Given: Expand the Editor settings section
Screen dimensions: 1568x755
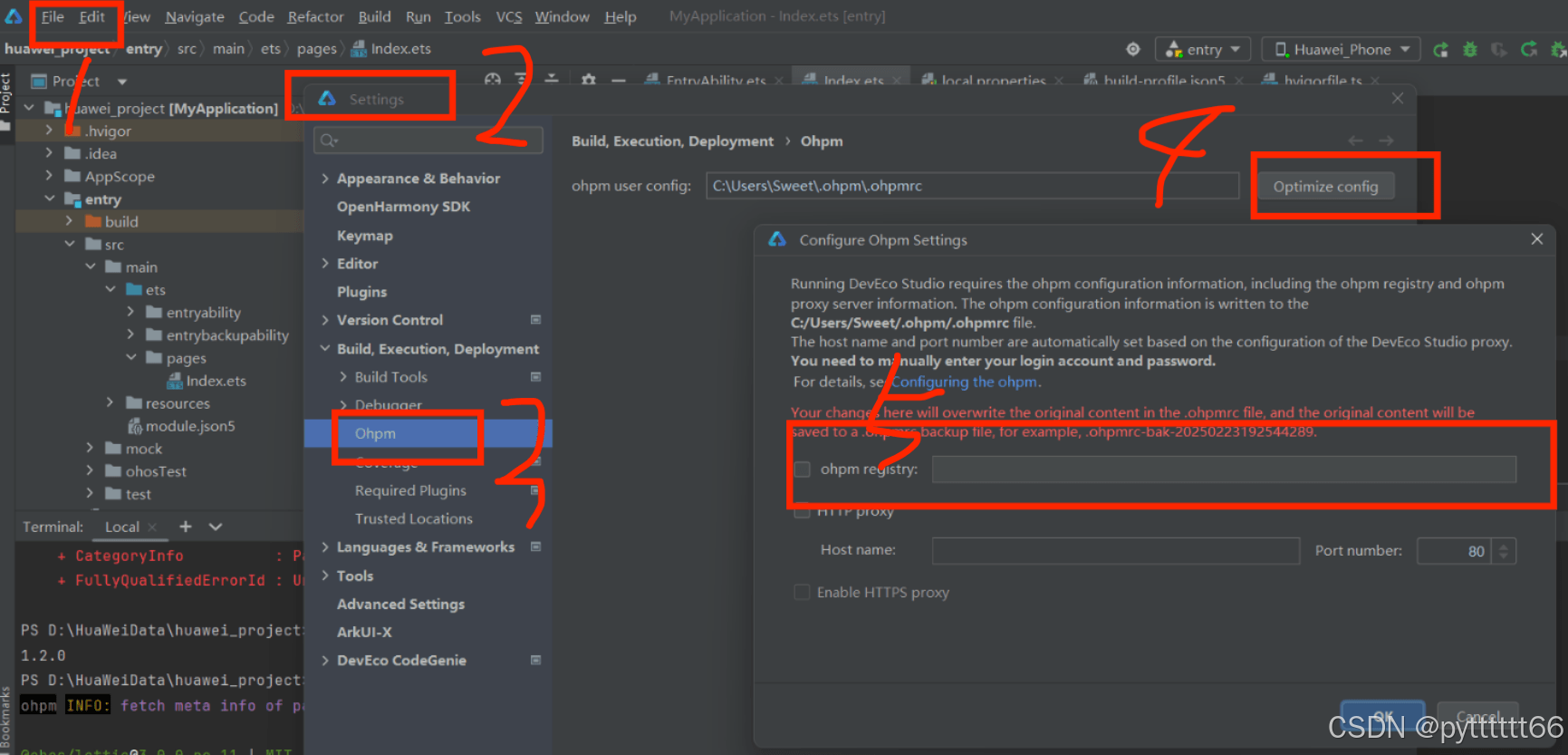Looking at the screenshot, I should [324, 264].
